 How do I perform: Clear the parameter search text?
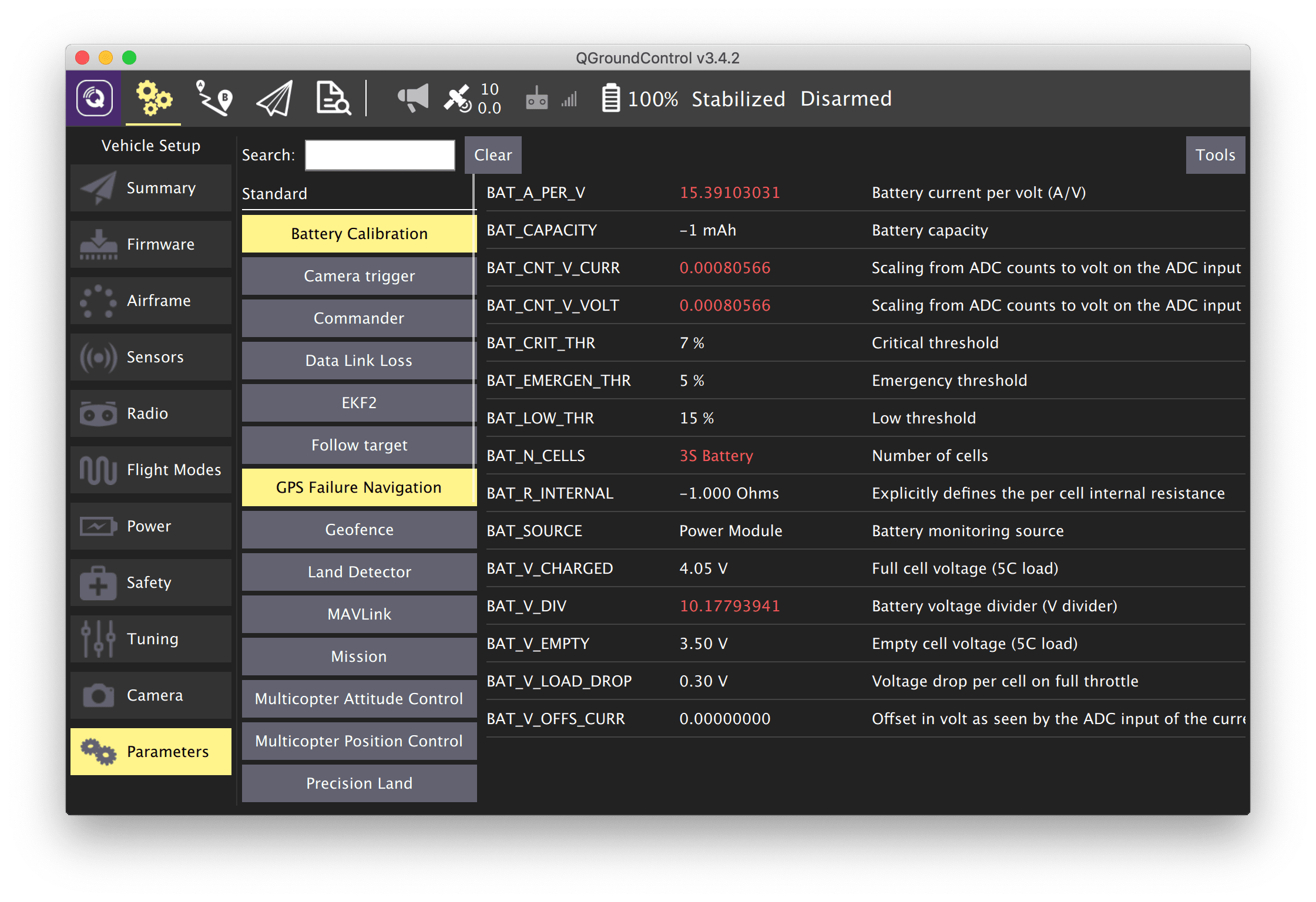click(x=493, y=155)
